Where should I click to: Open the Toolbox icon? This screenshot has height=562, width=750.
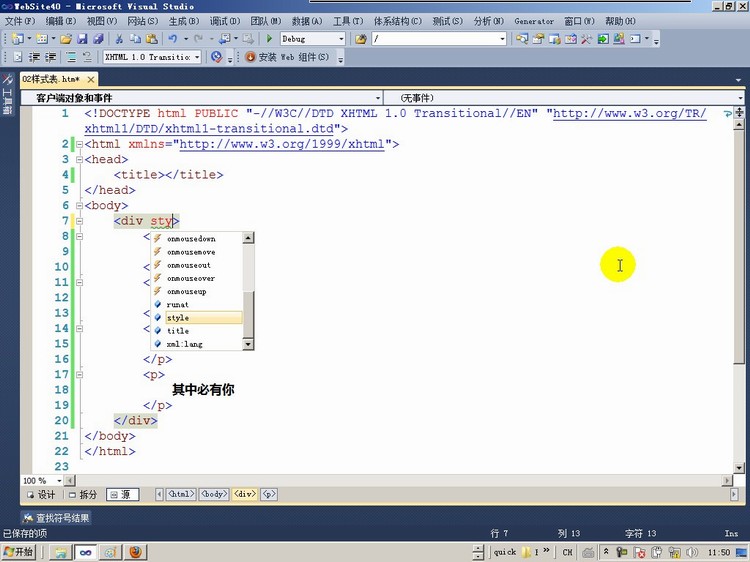tap(571, 39)
